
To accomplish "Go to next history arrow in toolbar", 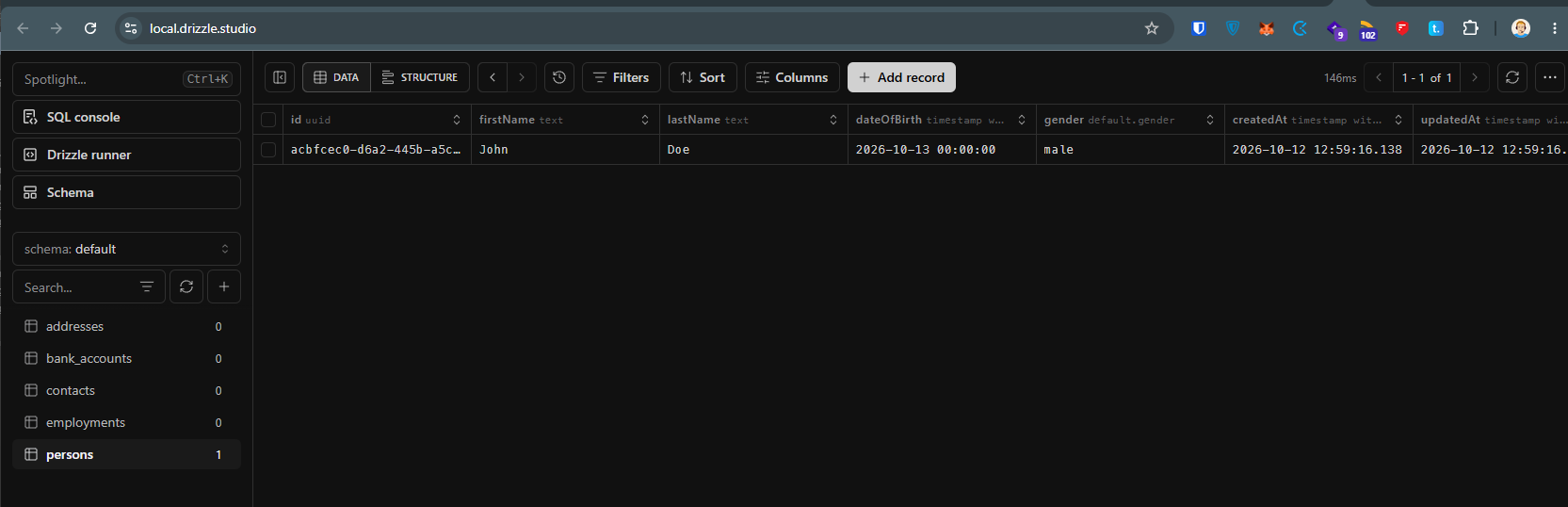I will click(x=522, y=77).
